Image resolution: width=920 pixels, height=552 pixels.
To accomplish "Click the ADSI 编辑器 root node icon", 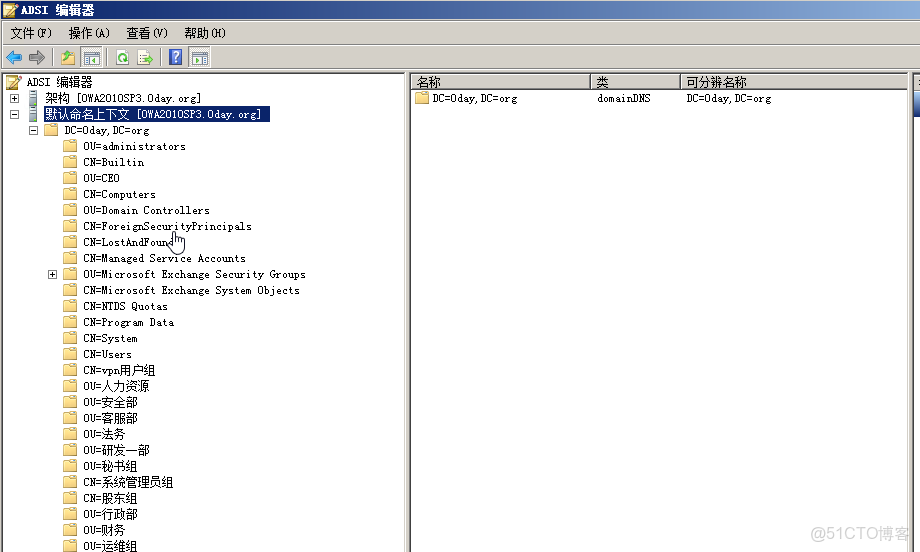I will [x=14, y=82].
